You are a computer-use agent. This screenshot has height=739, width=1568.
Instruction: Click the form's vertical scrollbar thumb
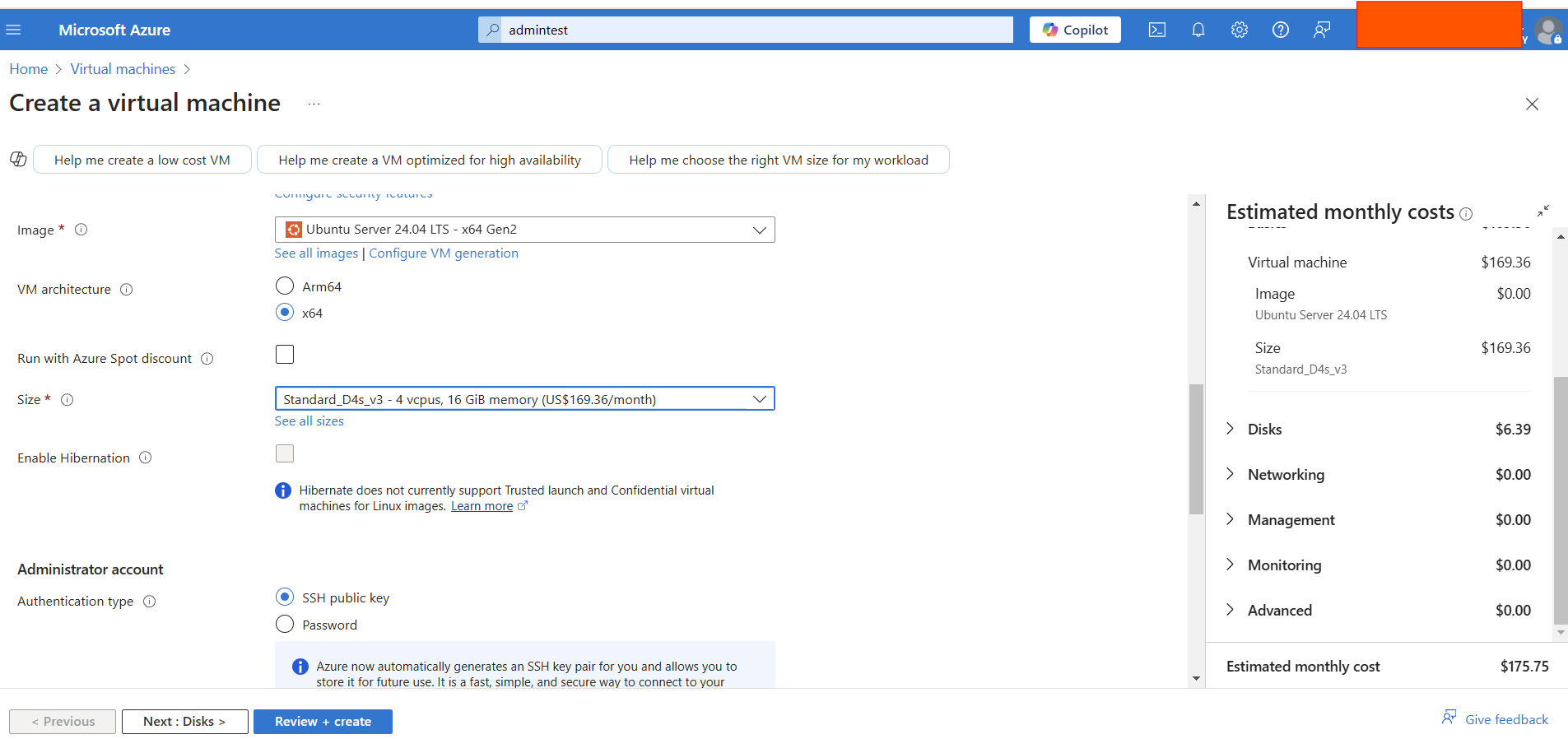pyautogui.click(x=1197, y=449)
